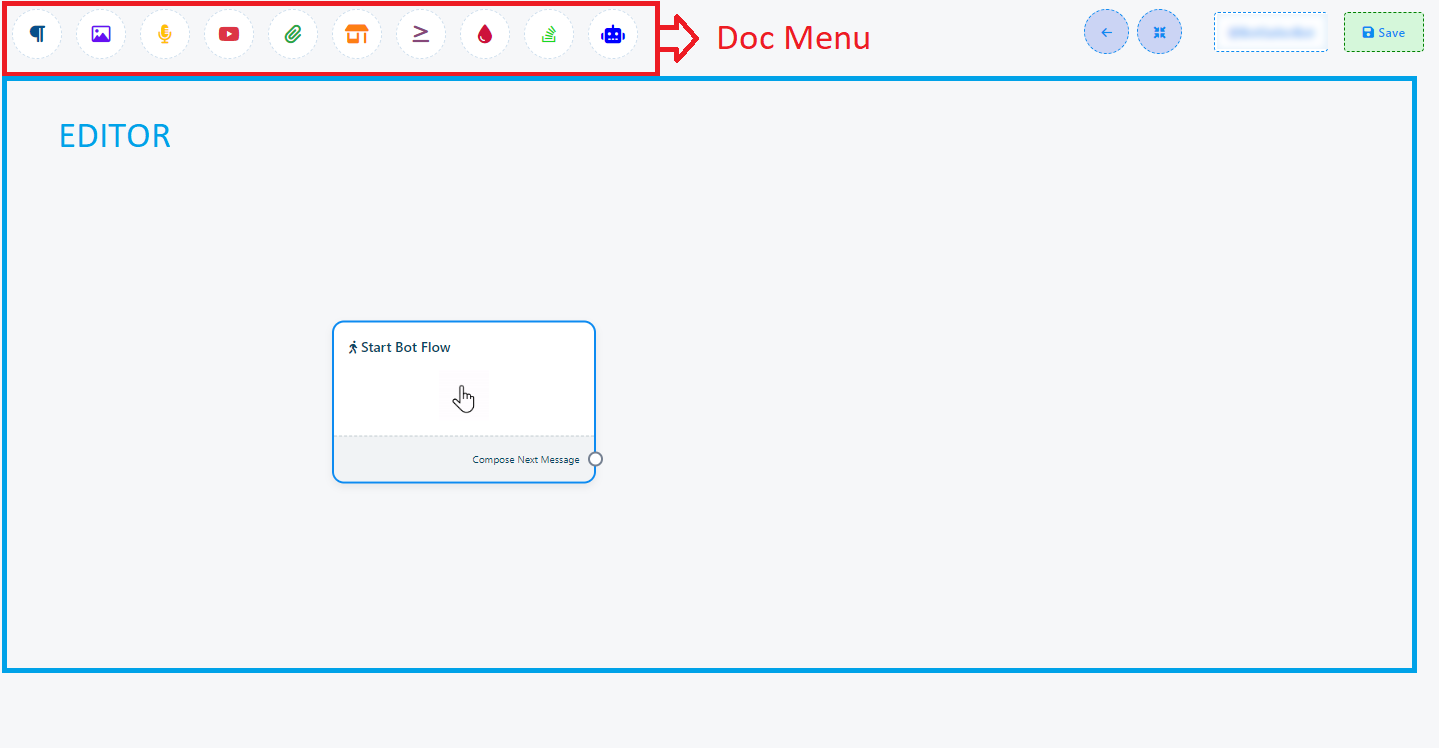The image size is (1439, 748).
Task: Save the bot flow
Action: tap(1383, 32)
